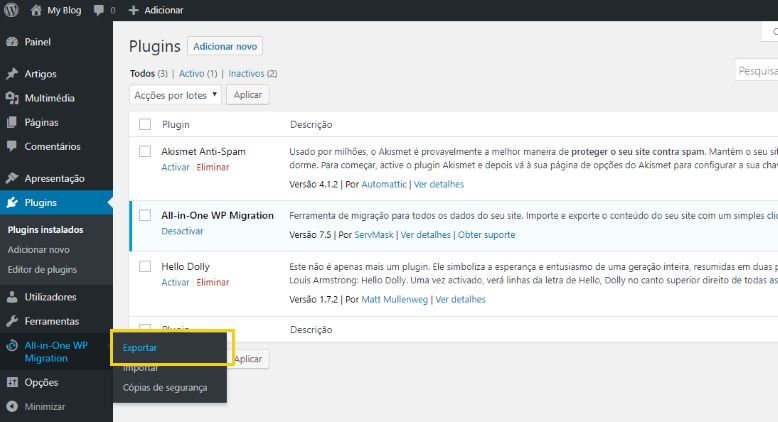
Task: Click the plus icon next to Adicionar
Action: pos(133,10)
